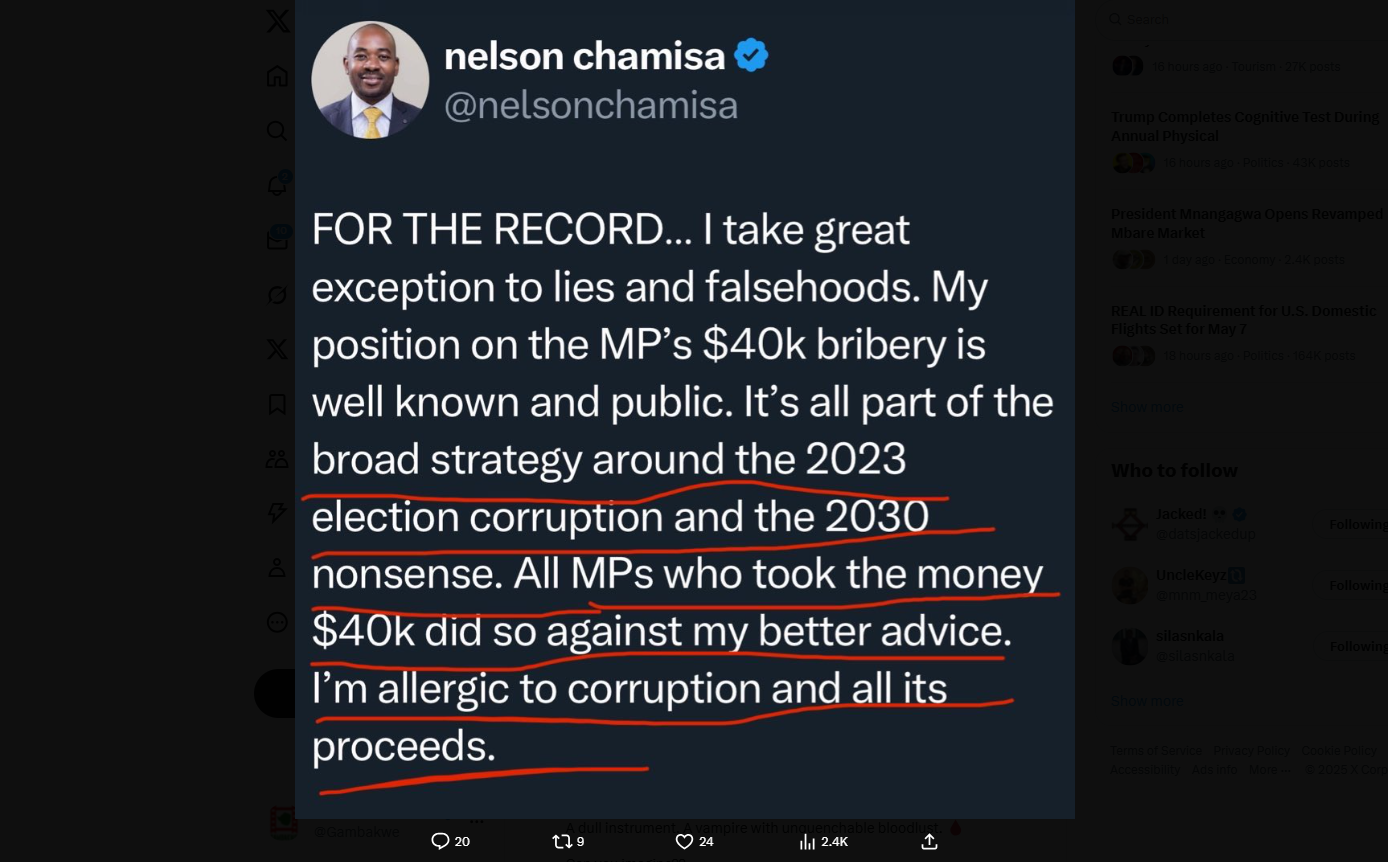
Task: Open the post views analytics icon
Action: click(x=807, y=841)
